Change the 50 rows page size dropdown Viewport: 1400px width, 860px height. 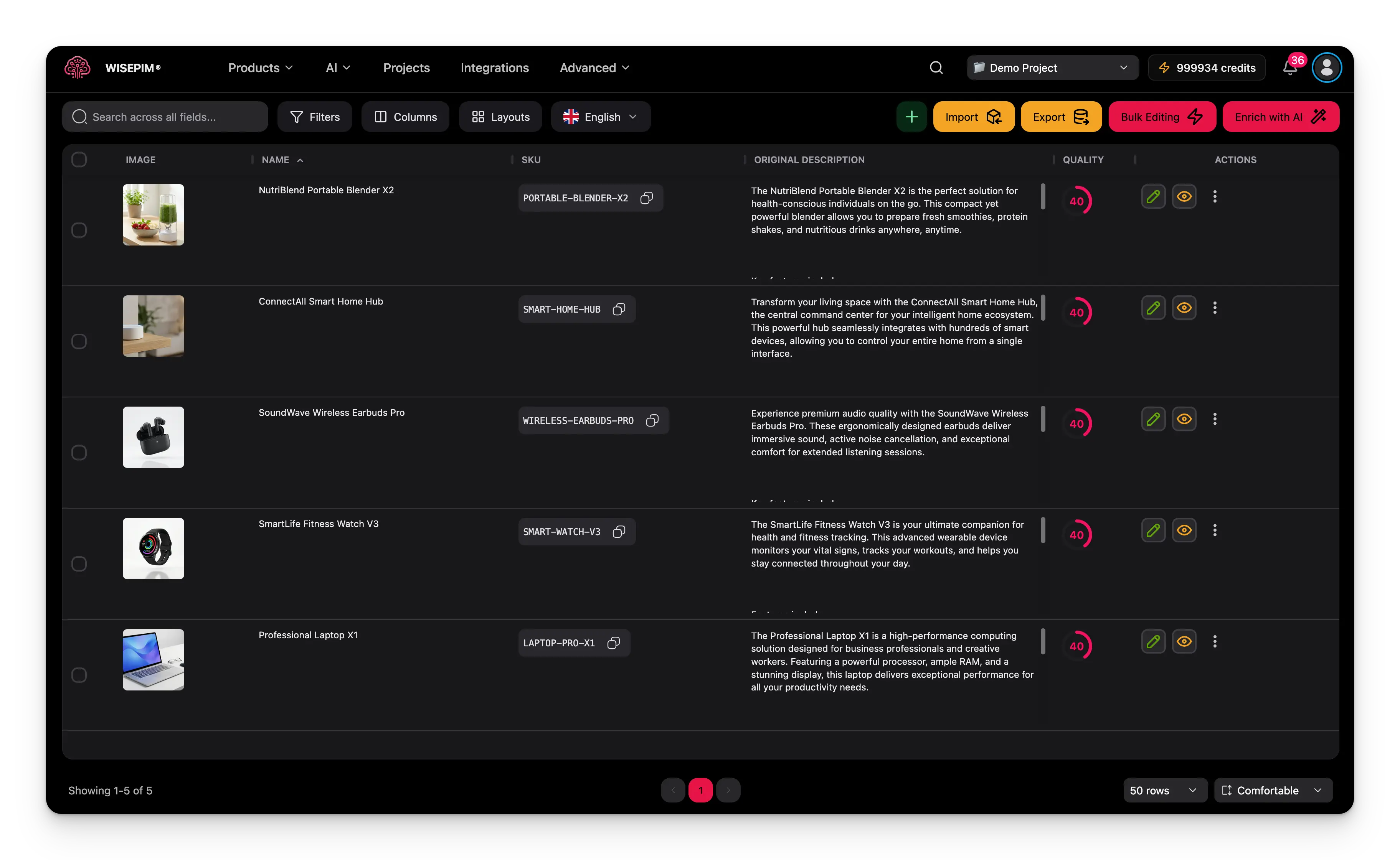click(1164, 790)
